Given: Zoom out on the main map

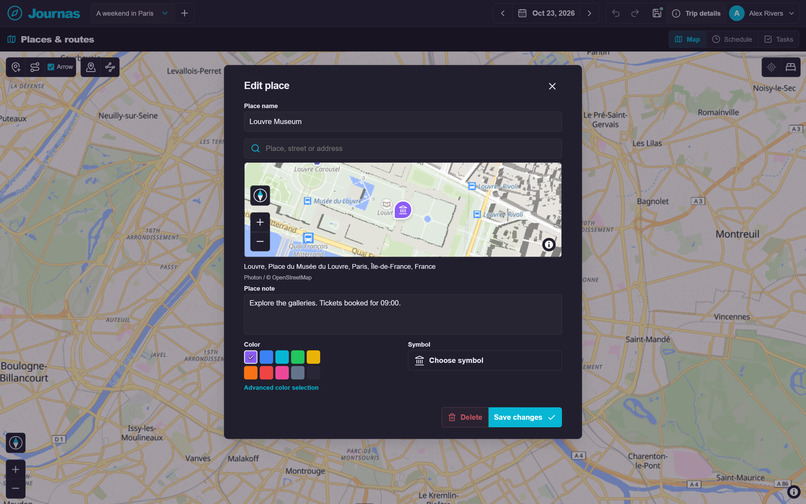Looking at the screenshot, I should [x=15, y=488].
